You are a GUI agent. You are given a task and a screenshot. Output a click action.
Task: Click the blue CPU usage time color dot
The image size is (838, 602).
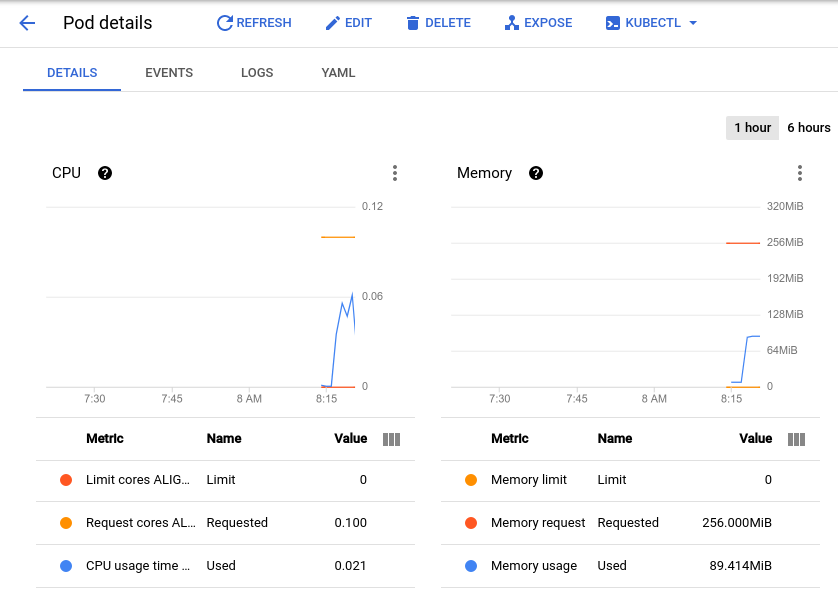66,566
